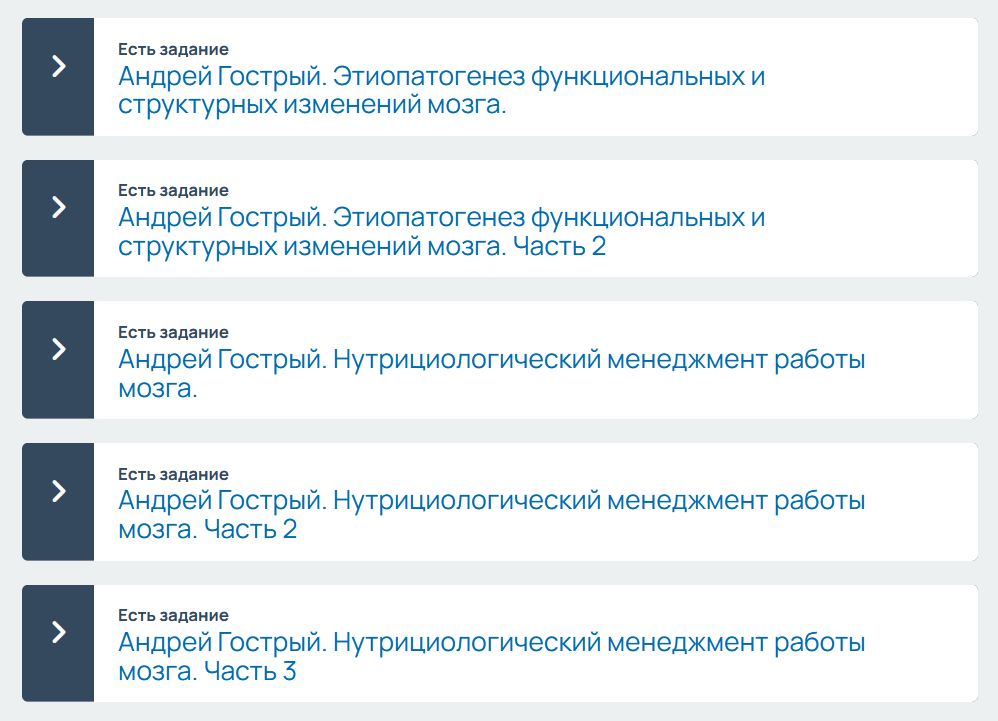Click arrow icon beside 'Нутрициологический менеджмент… Часть 2'
Screen dimensions: 998x721
click(58, 491)
